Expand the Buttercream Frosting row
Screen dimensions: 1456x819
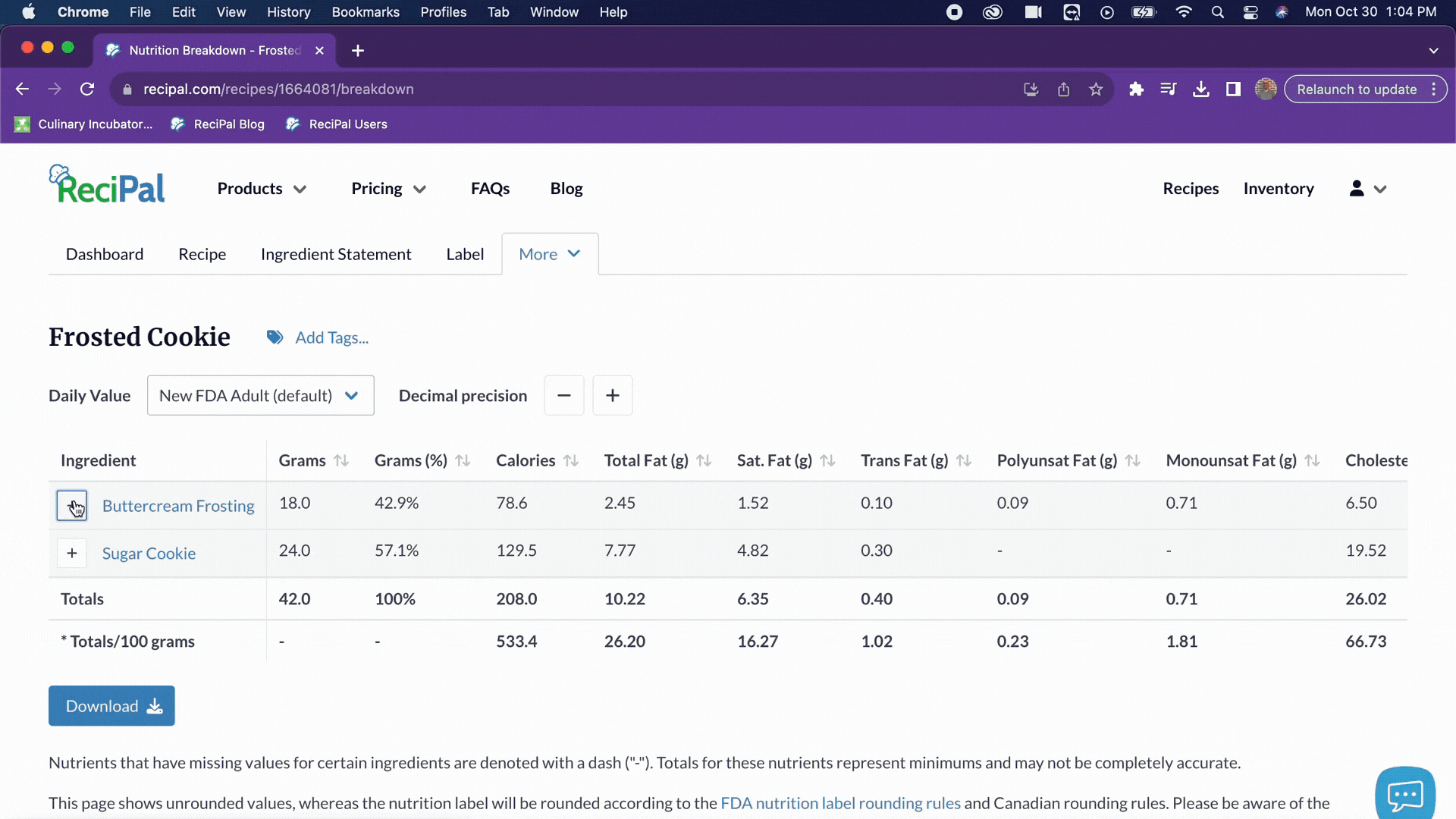coord(72,506)
